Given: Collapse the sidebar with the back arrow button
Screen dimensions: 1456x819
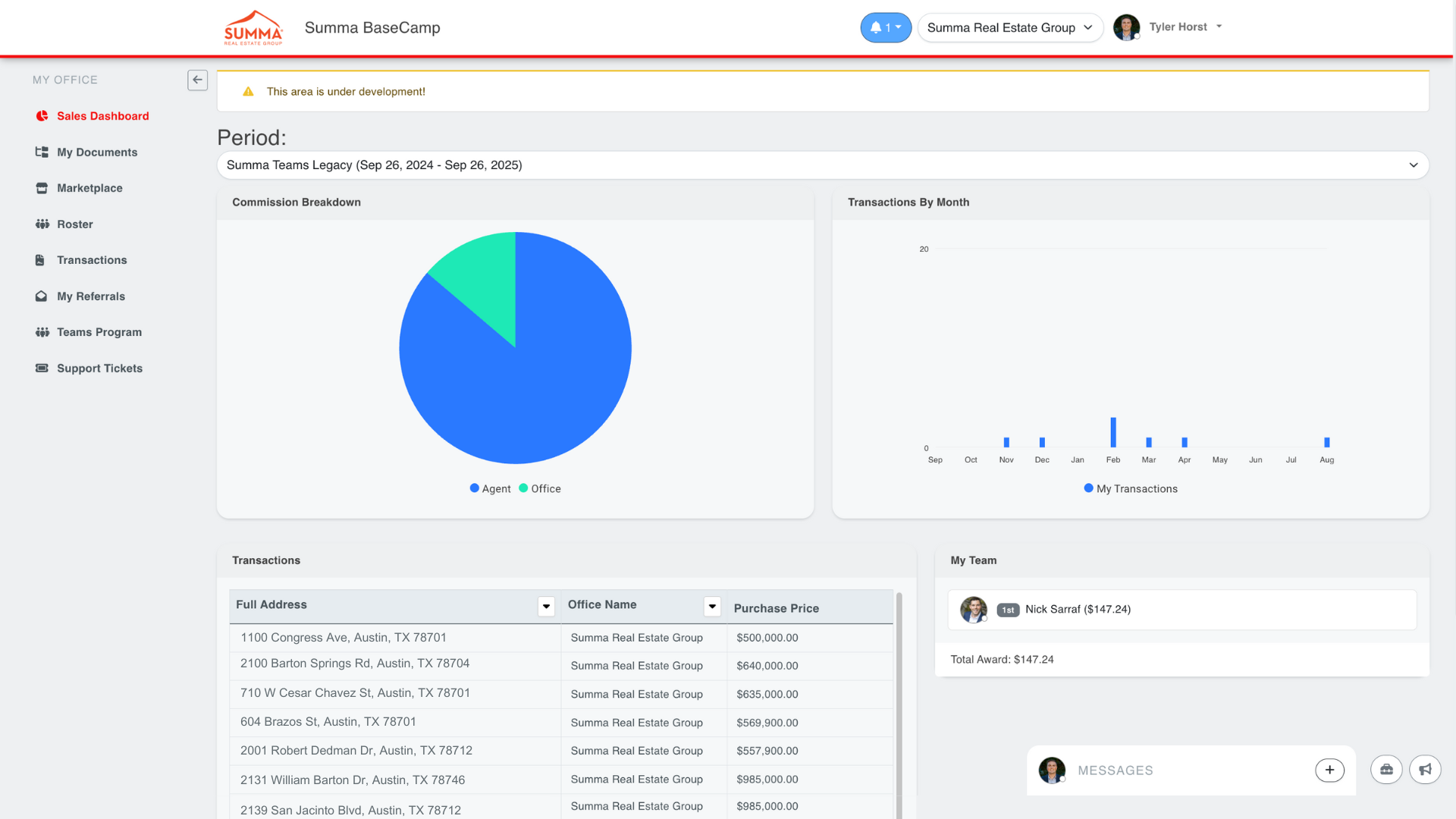Looking at the screenshot, I should [x=197, y=80].
